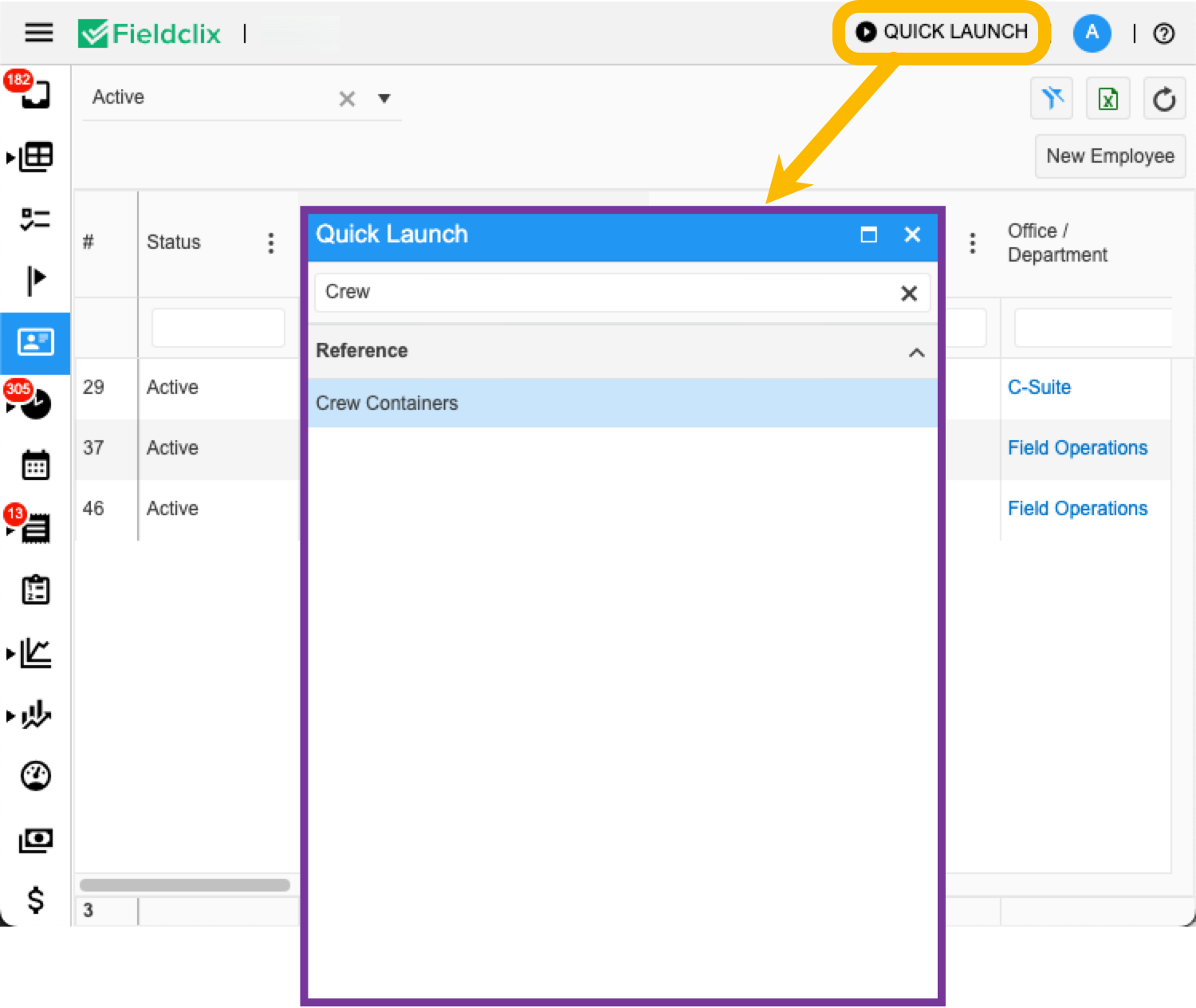The height and width of the screenshot is (1008, 1196).
Task: Click the # column header
Action: (89, 242)
